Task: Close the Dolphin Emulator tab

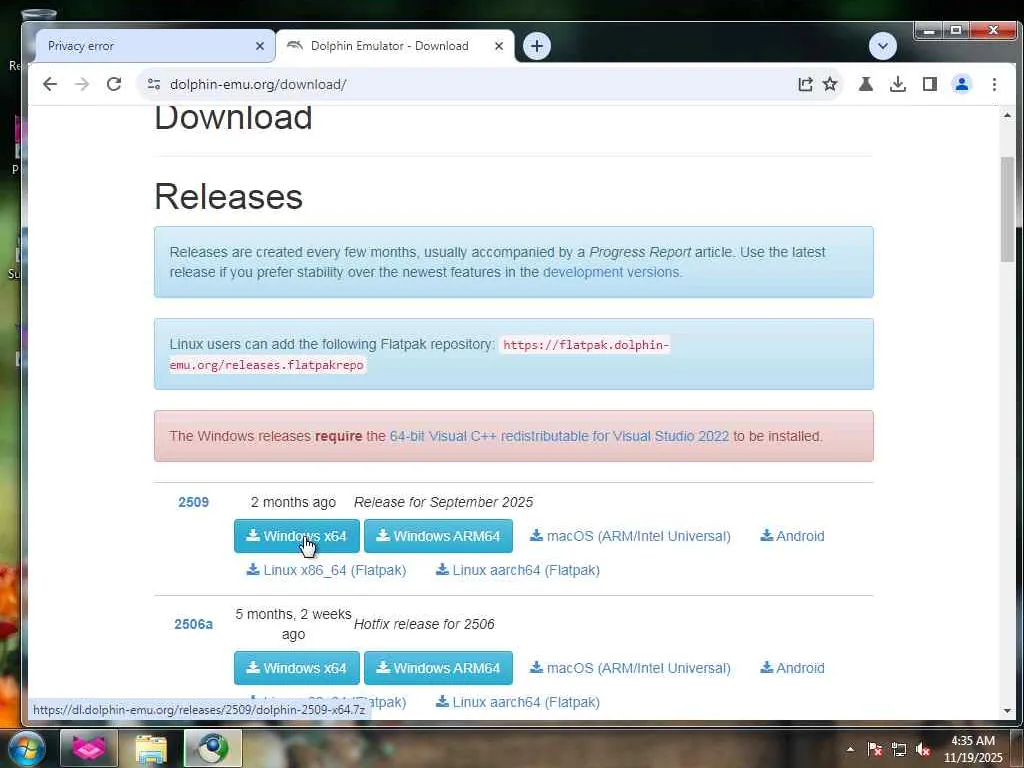Action: 499,46
